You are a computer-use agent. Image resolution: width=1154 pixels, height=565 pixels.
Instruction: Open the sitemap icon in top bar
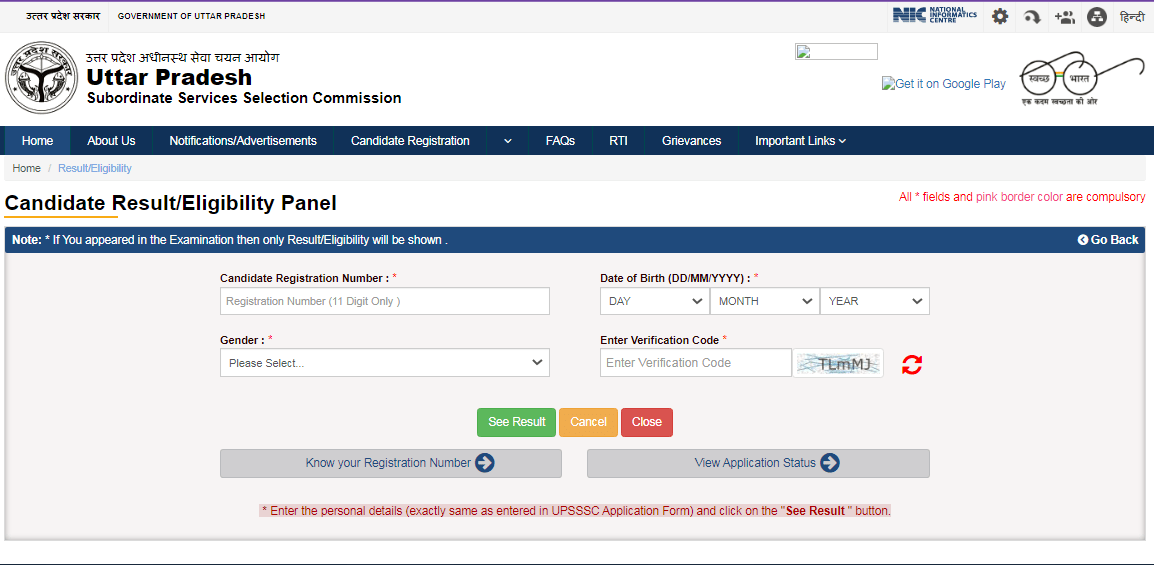[1097, 17]
